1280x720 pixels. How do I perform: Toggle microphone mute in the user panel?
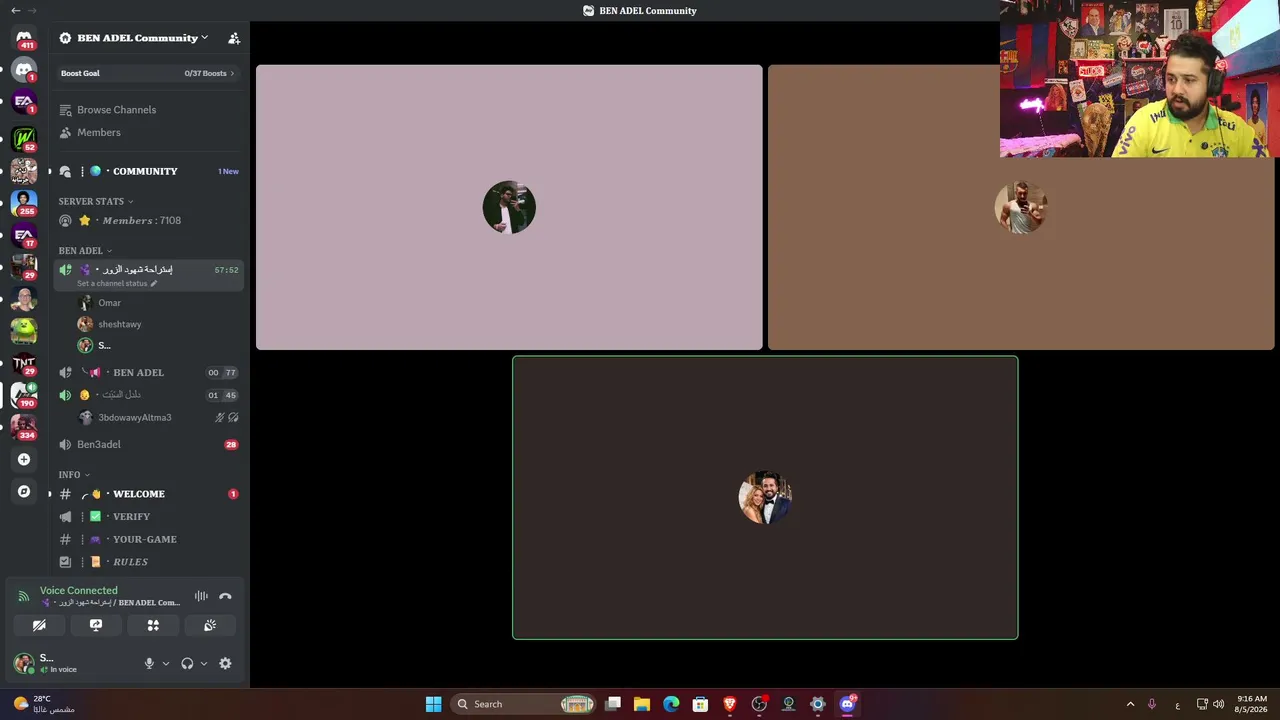coord(149,663)
